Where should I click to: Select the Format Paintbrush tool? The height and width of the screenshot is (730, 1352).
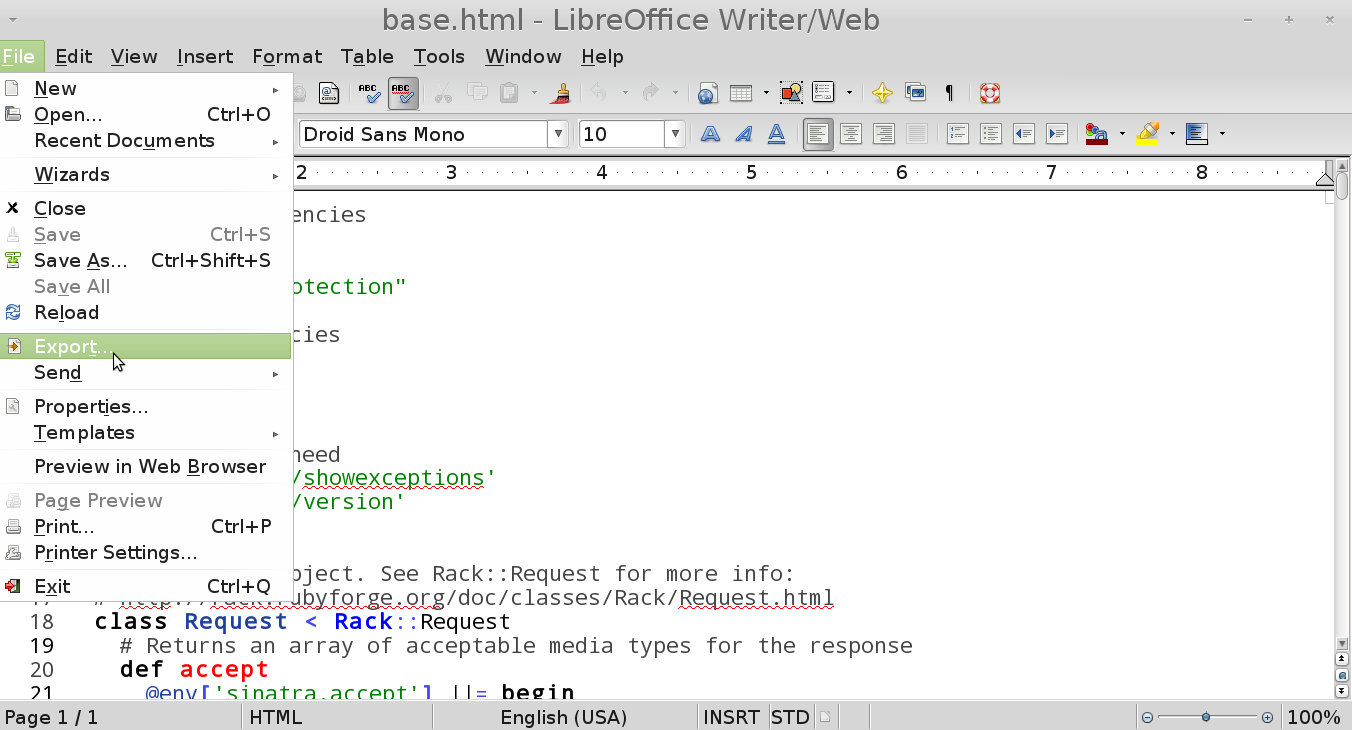pos(562,94)
